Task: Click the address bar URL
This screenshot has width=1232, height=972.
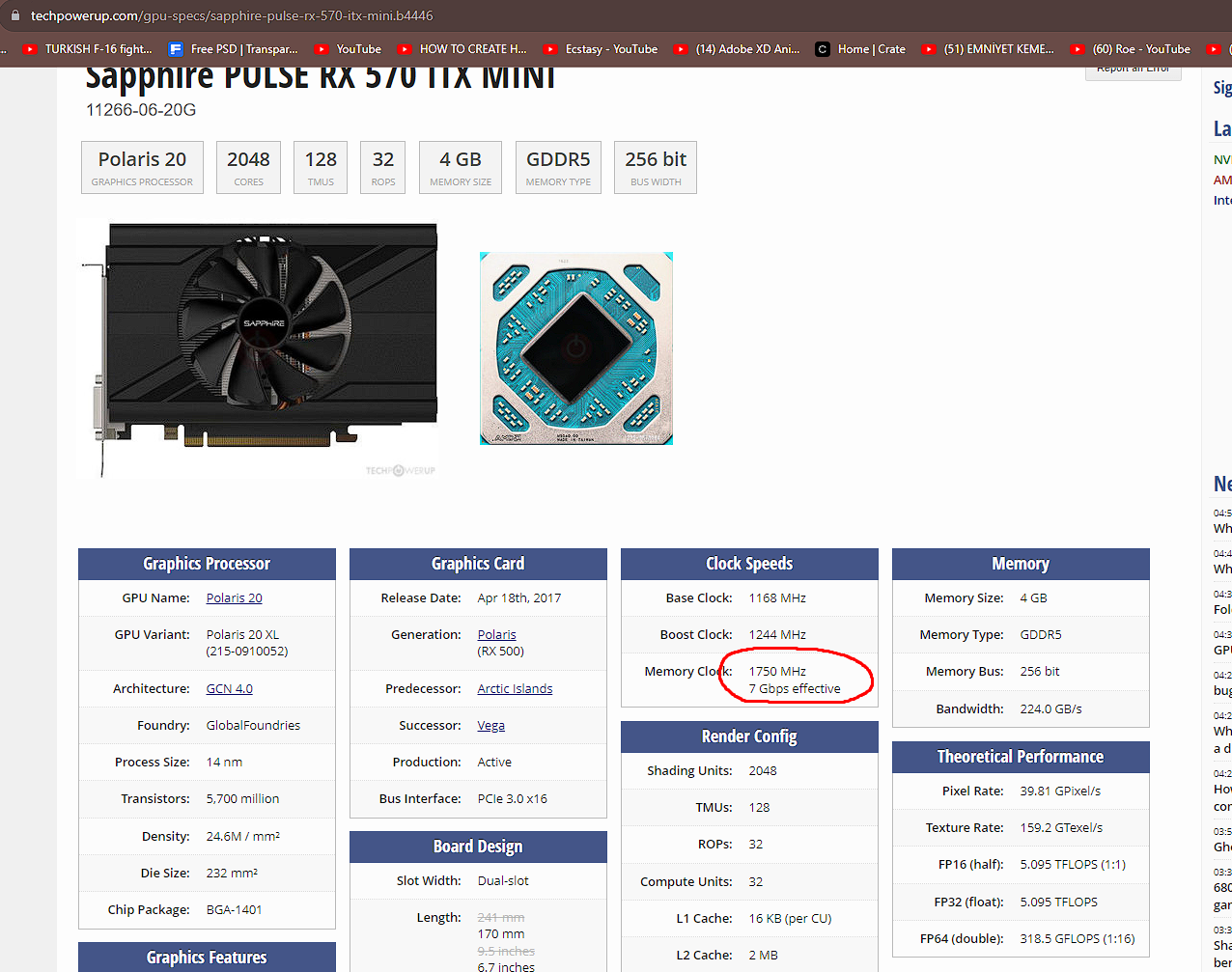Action: (232, 15)
